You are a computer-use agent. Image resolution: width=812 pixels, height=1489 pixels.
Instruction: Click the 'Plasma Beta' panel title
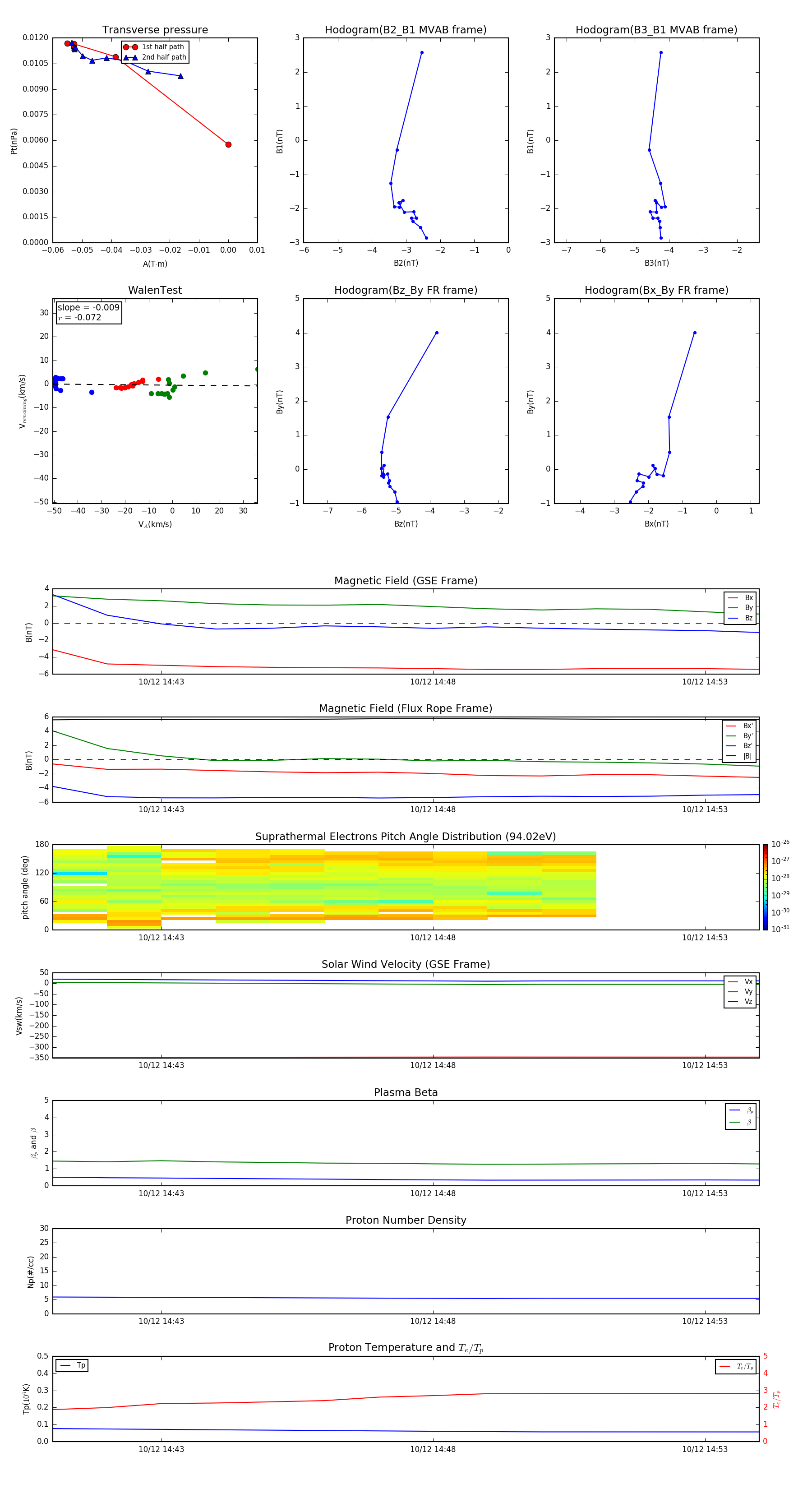tap(406, 1093)
